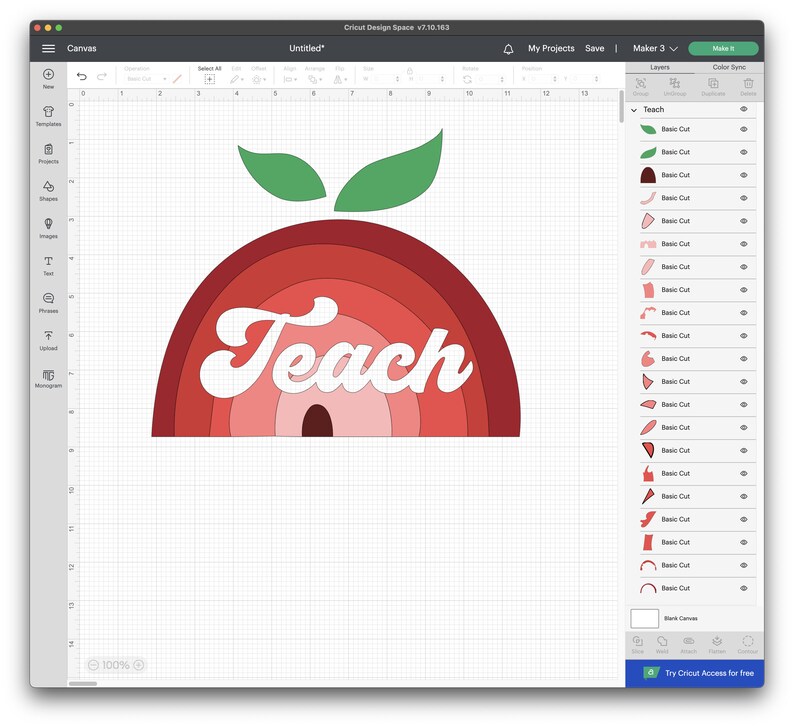Click the Weld tool
Image resolution: width=794 pixels, height=727 pixels.
[x=662, y=644]
